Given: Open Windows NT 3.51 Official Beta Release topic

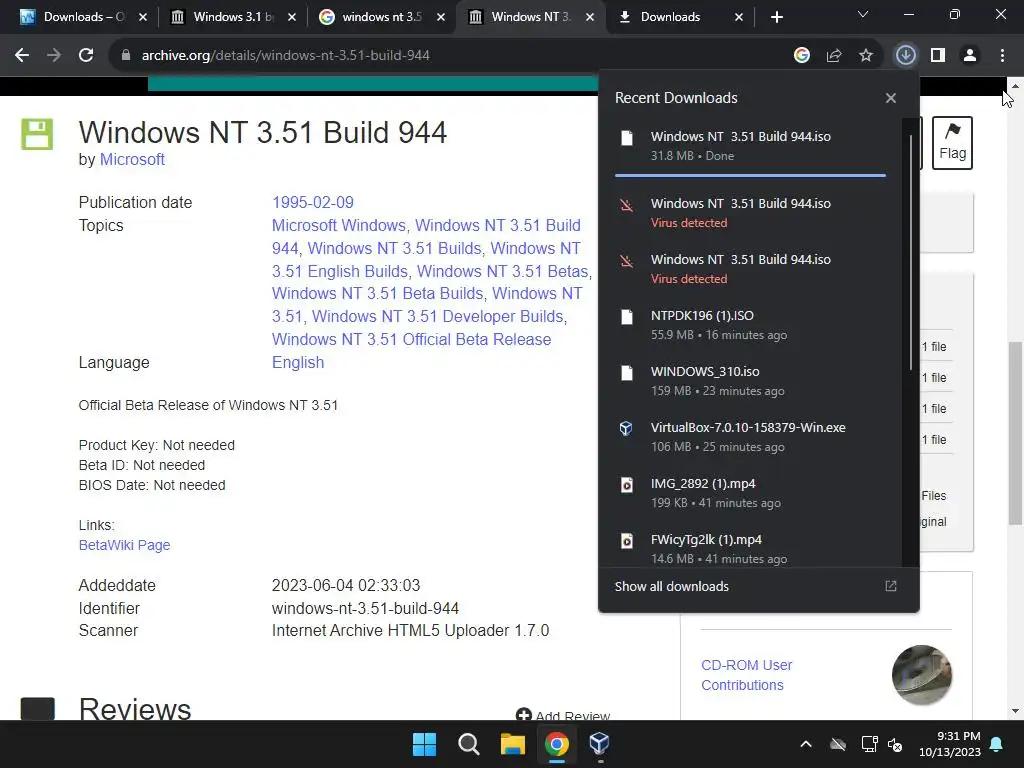Looking at the screenshot, I should click(x=411, y=340).
